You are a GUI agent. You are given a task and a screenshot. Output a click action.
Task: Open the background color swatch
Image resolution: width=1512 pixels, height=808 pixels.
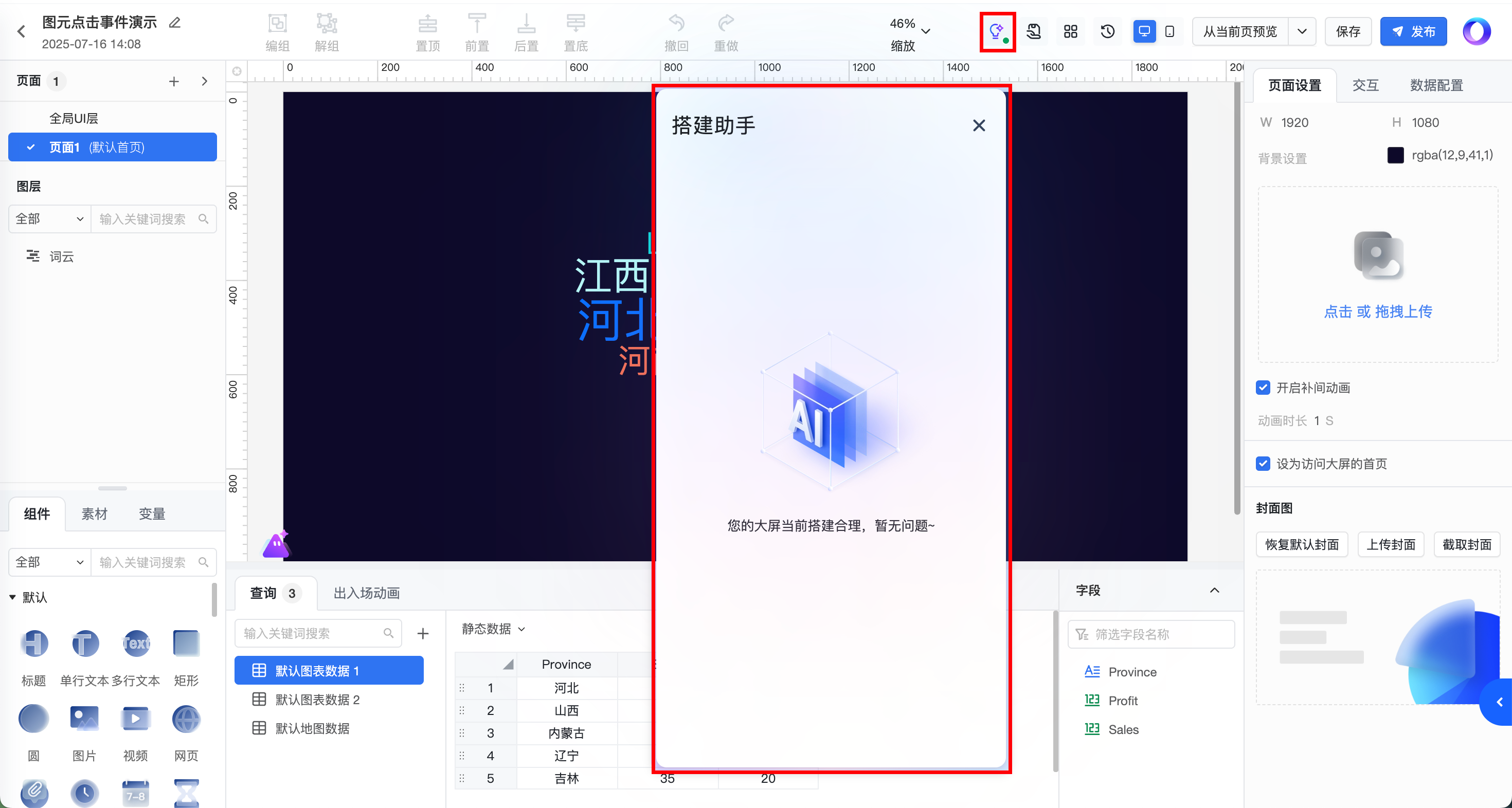pyautogui.click(x=1395, y=156)
